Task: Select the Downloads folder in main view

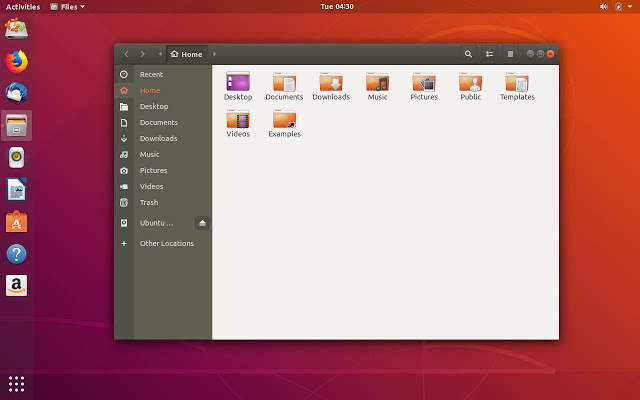Action: click(x=331, y=83)
